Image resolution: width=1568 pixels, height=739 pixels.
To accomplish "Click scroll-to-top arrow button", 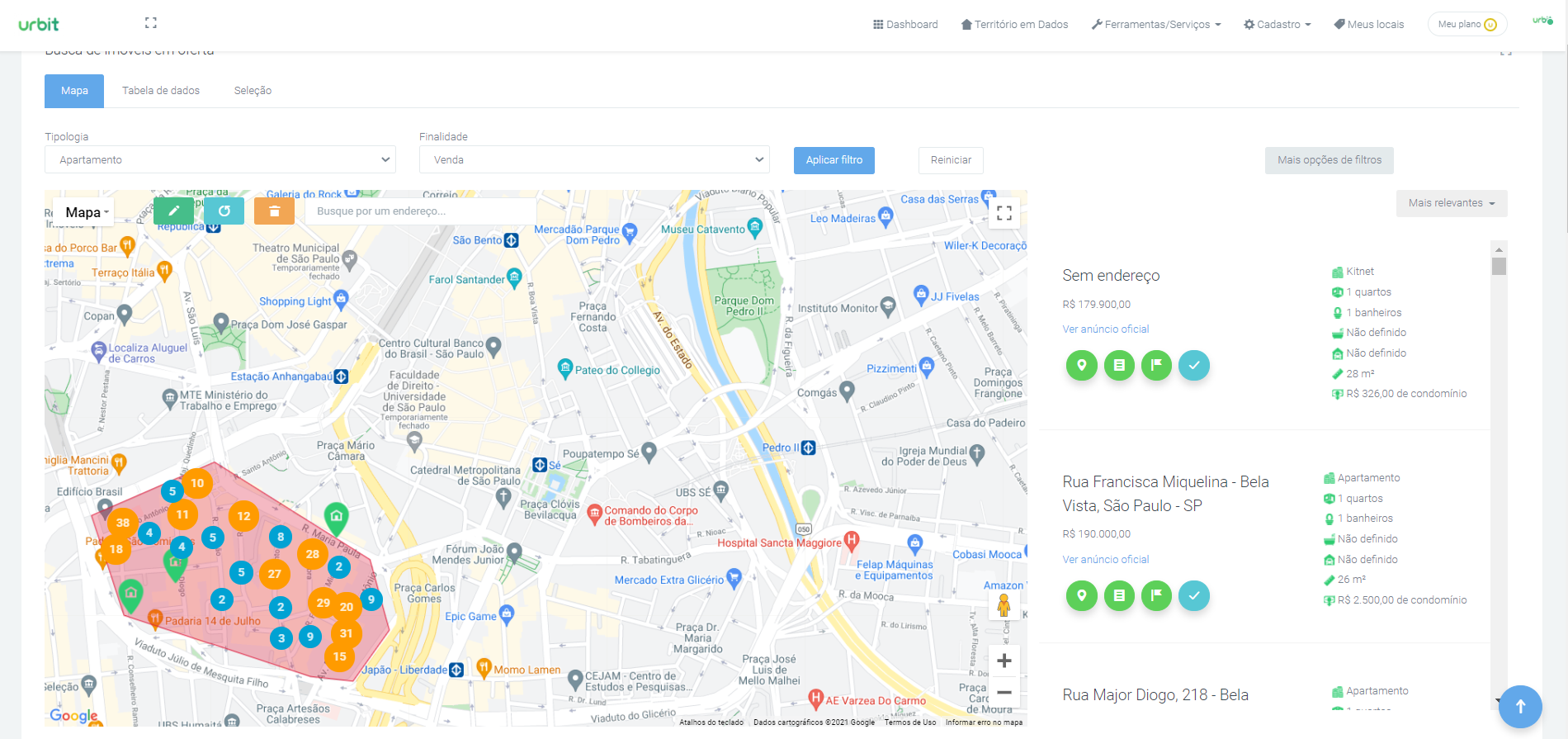I will (1520, 707).
